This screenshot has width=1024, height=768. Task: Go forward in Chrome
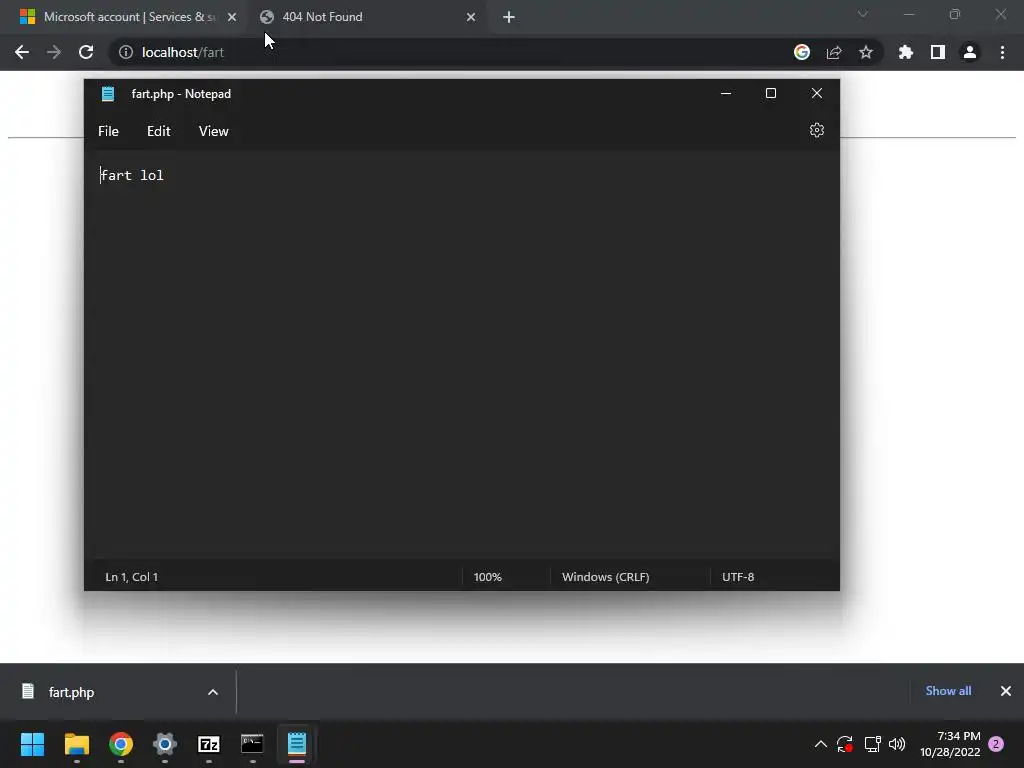[54, 52]
